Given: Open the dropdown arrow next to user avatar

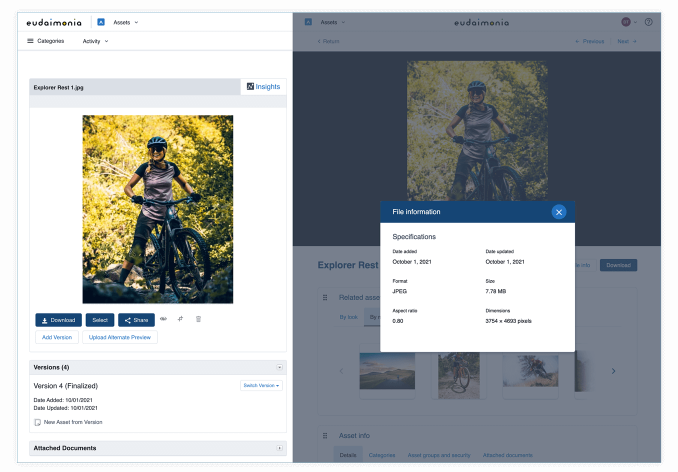Looking at the screenshot, I should click(x=635, y=22).
